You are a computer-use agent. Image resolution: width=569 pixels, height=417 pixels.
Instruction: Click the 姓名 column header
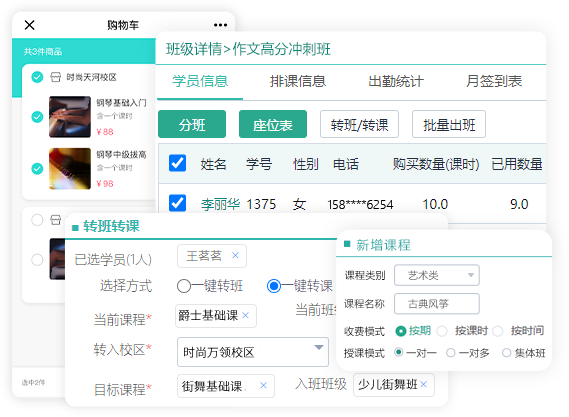pos(213,164)
